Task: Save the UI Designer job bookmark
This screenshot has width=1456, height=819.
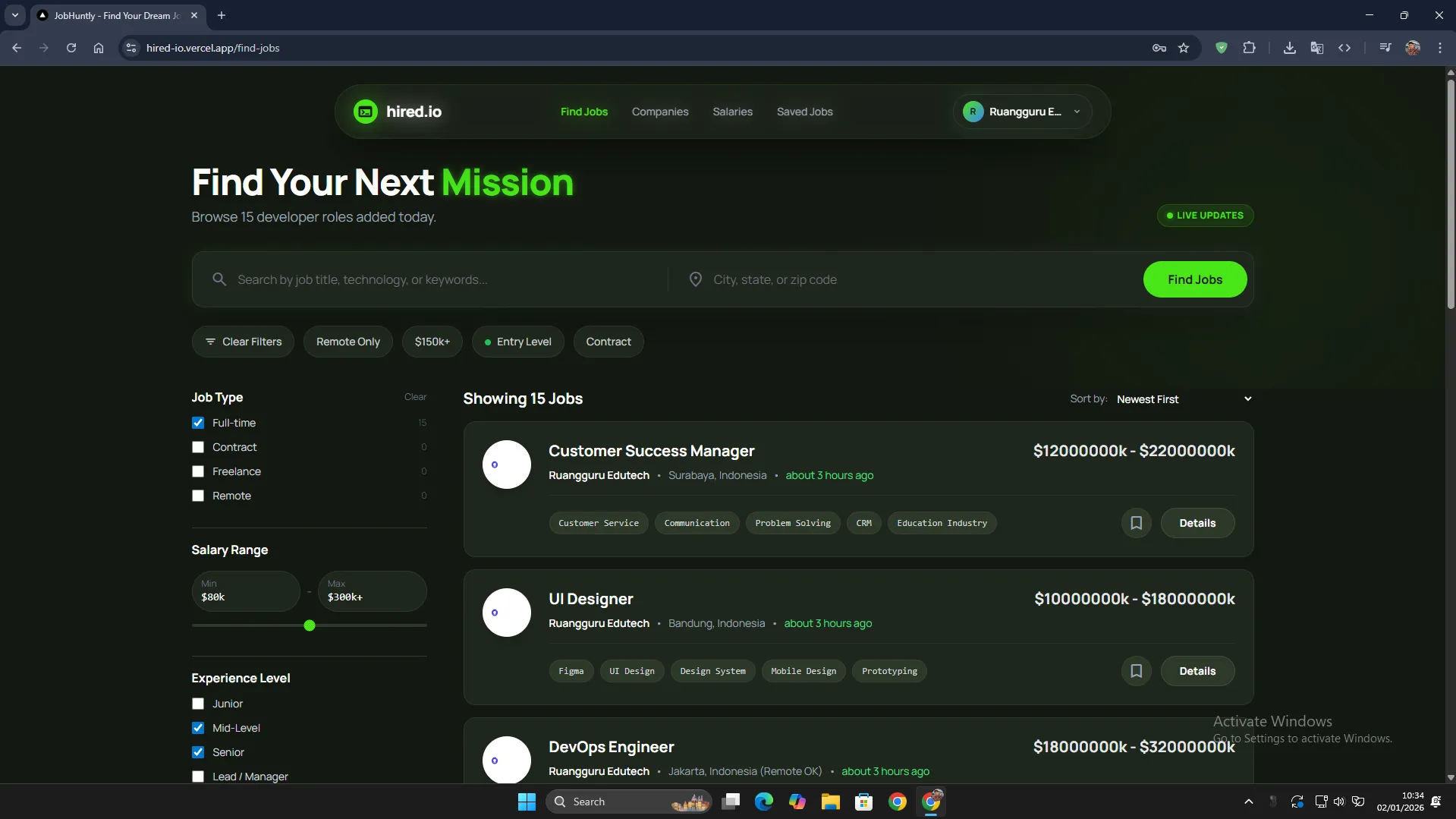Action: pos(1136,671)
